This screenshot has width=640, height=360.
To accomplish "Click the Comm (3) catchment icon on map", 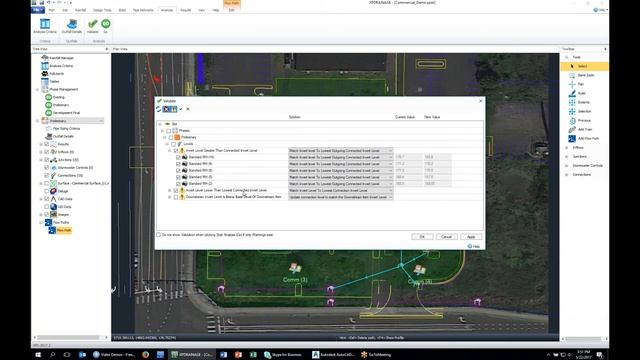I will pos(295,268).
